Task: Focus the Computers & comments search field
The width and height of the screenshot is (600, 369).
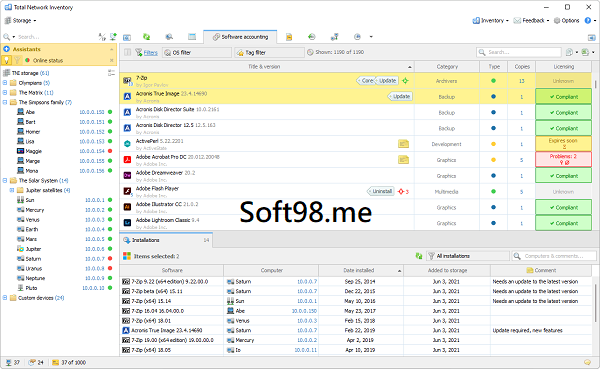Action: (x=554, y=256)
